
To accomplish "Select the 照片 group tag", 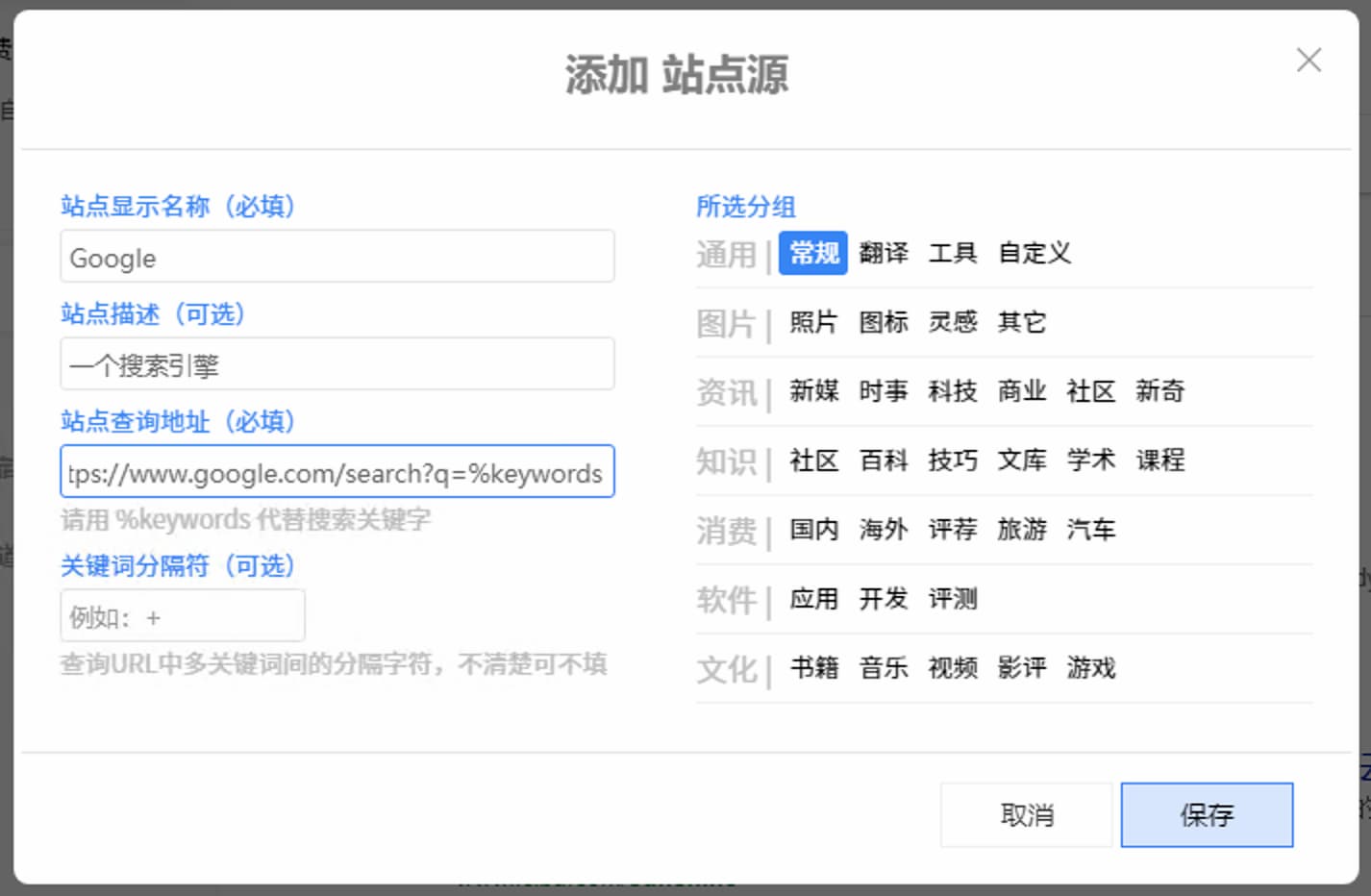I will click(x=813, y=322).
